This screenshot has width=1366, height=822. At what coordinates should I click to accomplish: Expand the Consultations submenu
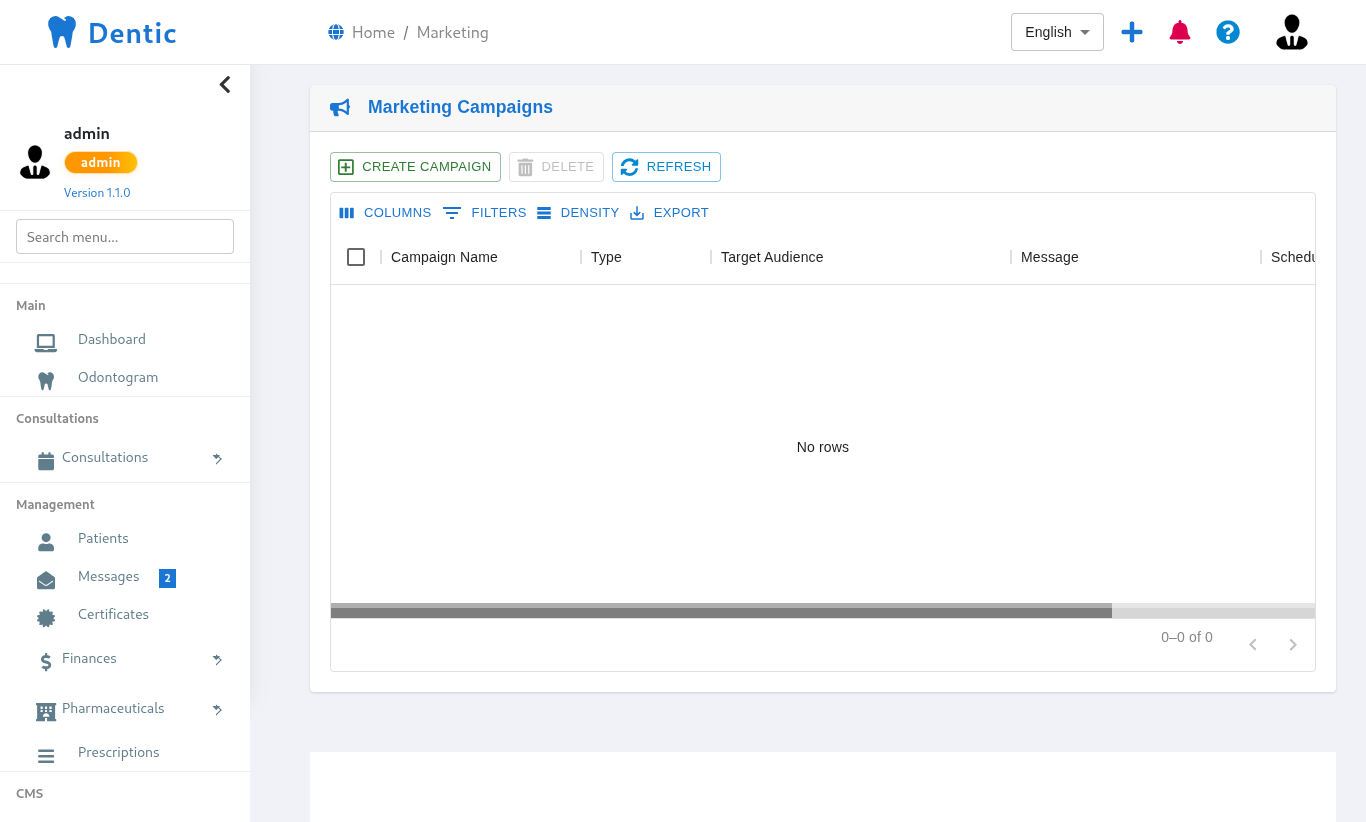[217, 458]
